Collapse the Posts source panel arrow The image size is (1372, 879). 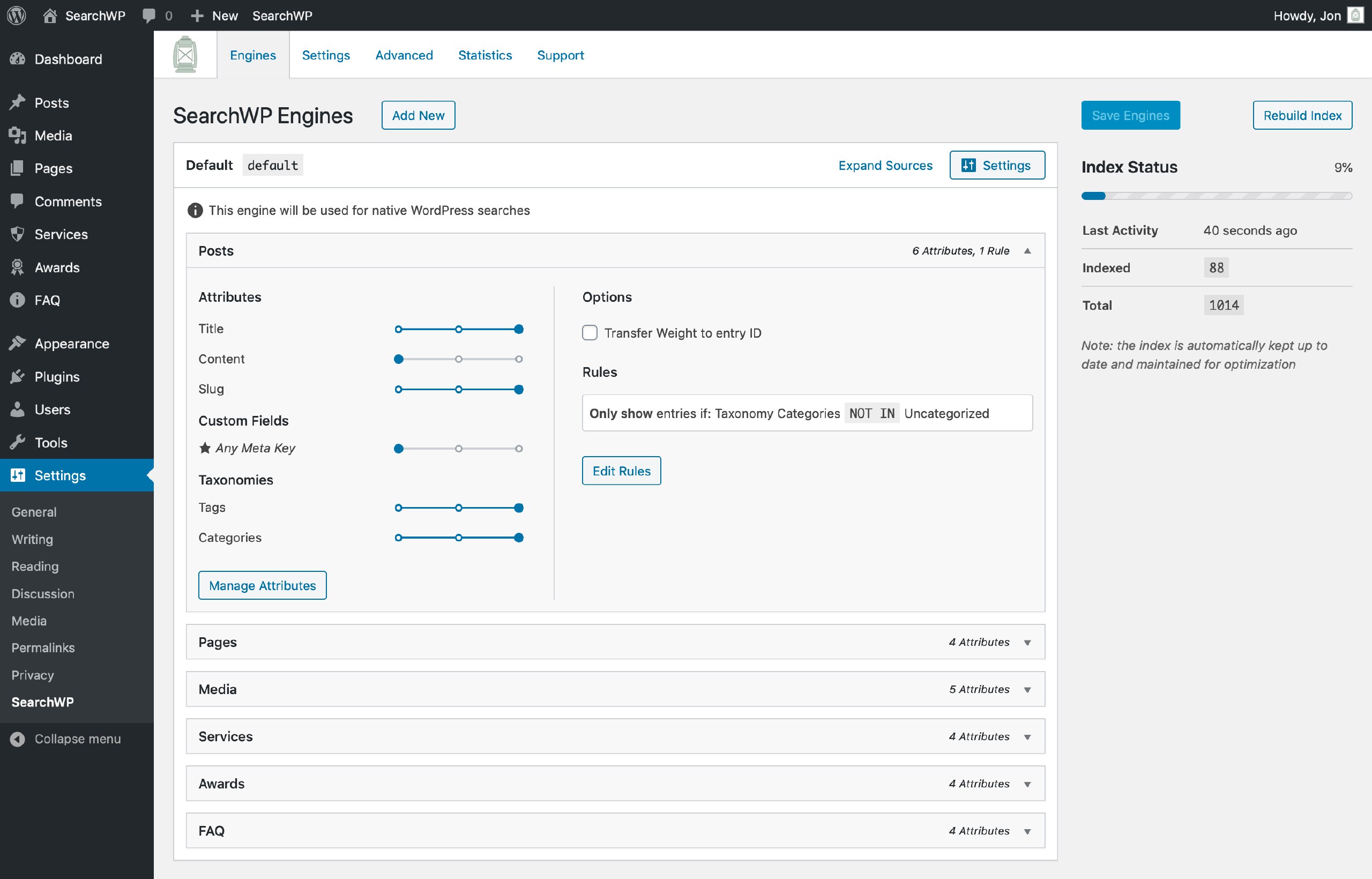click(1027, 251)
